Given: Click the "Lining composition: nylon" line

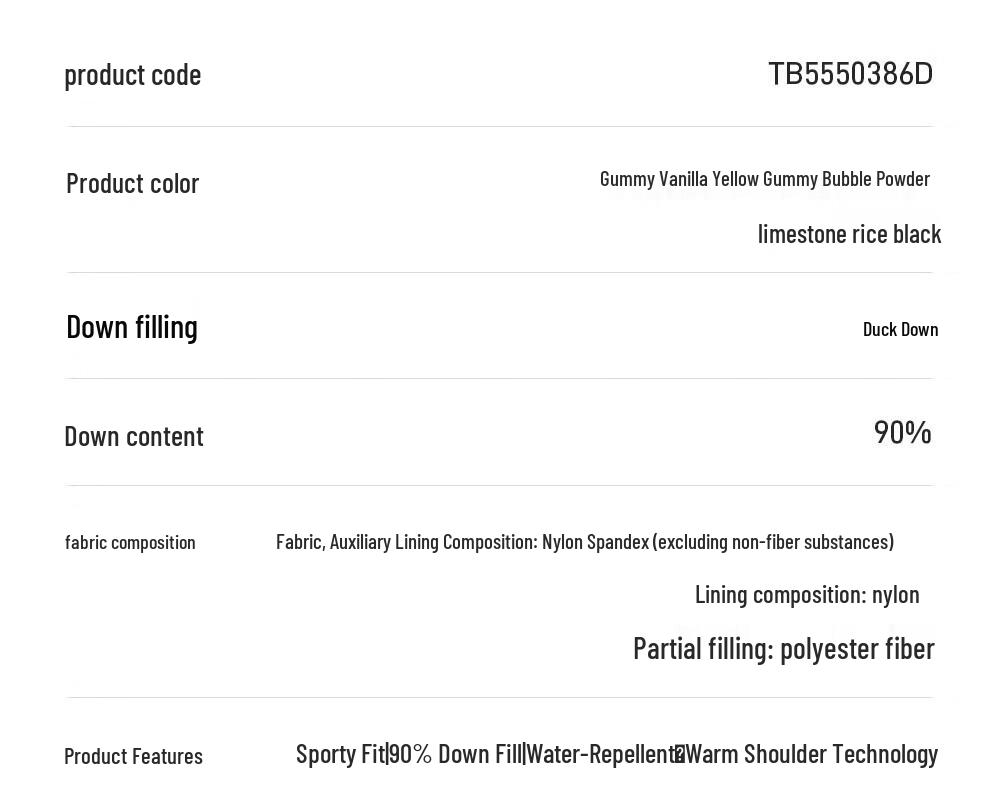Looking at the screenshot, I should pyautogui.click(x=807, y=595).
